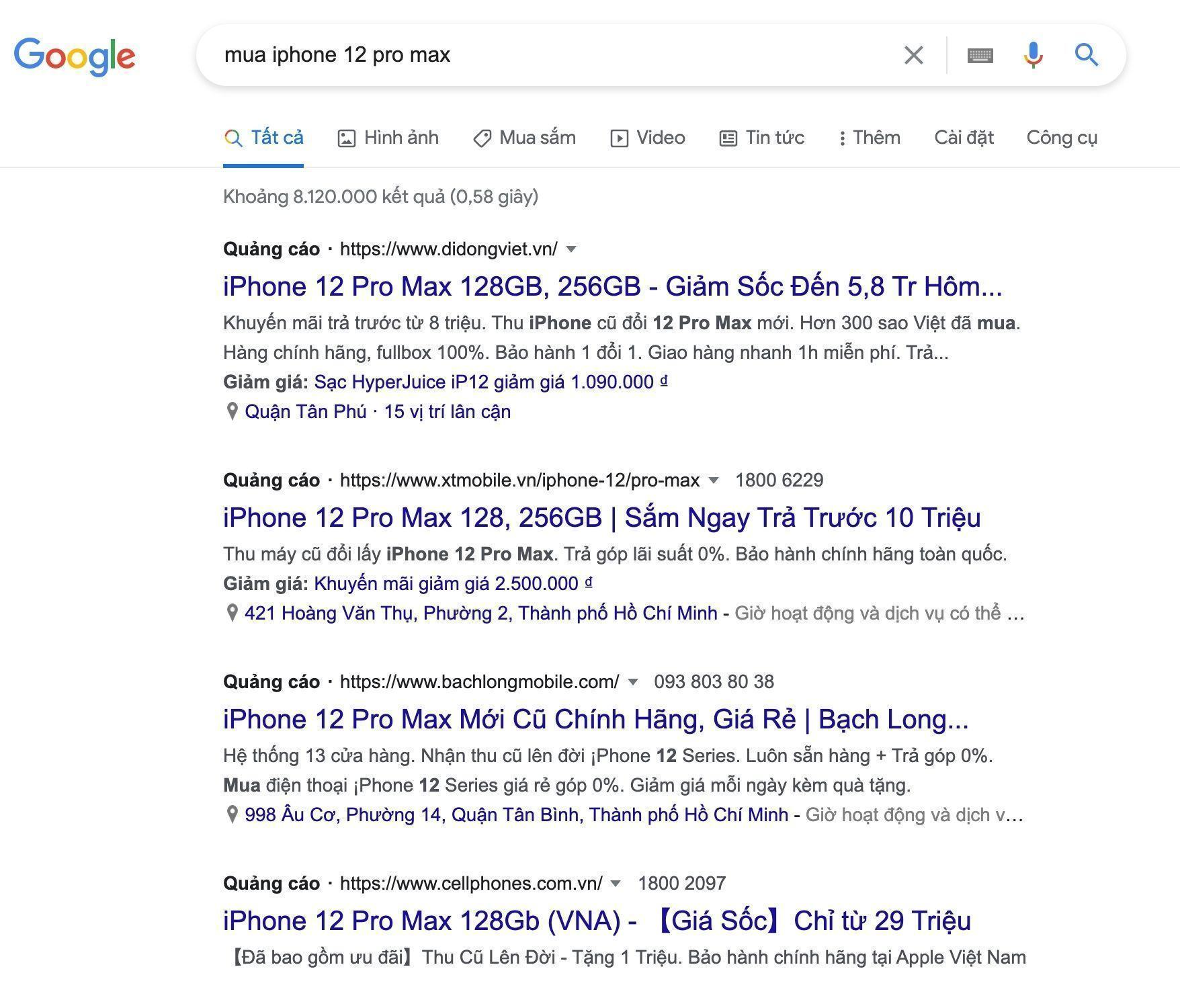Click the https://www.cellphones.com.vn/ URL text
The width and height of the screenshot is (1180, 1008).
(471, 884)
